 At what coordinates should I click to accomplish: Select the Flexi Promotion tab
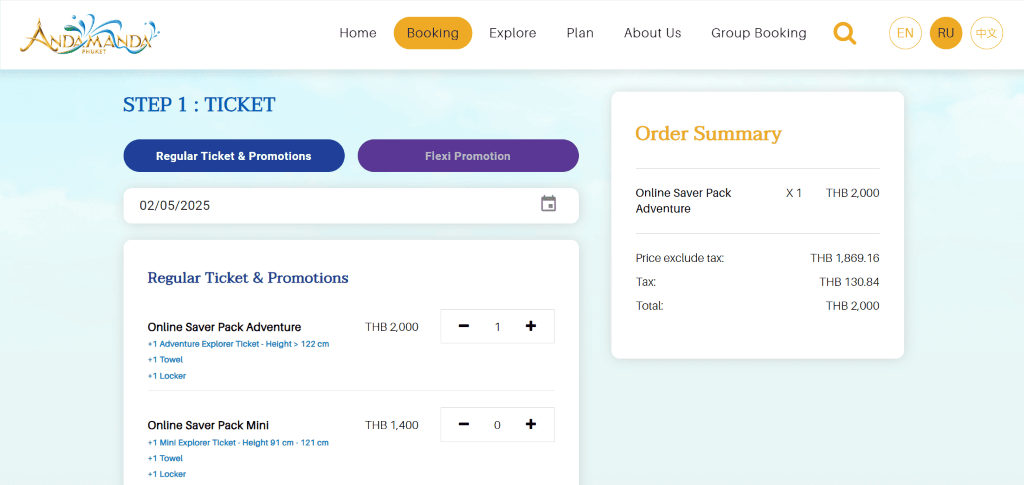[x=468, y=156]
